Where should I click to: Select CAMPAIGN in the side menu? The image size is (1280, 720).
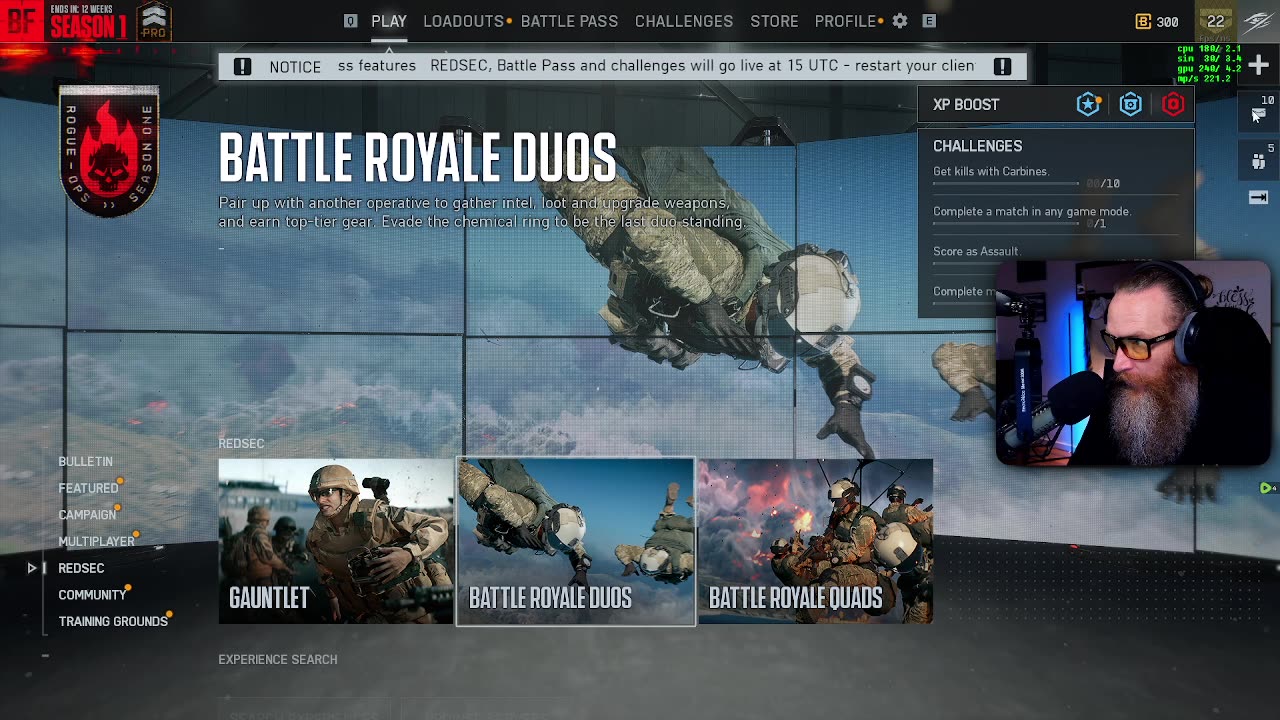point(87,515)
